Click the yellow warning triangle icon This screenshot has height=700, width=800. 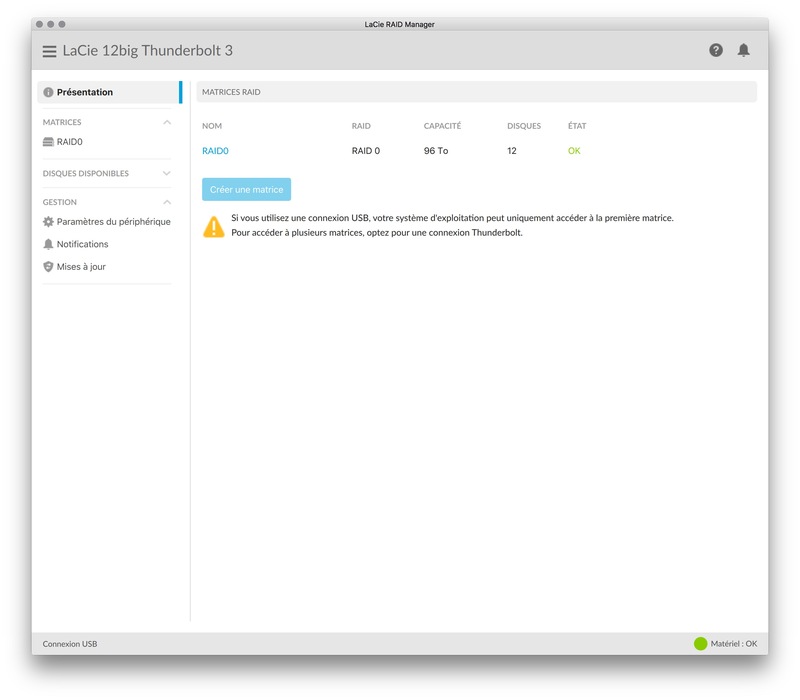pyautogui.click(x=214, y=227)
